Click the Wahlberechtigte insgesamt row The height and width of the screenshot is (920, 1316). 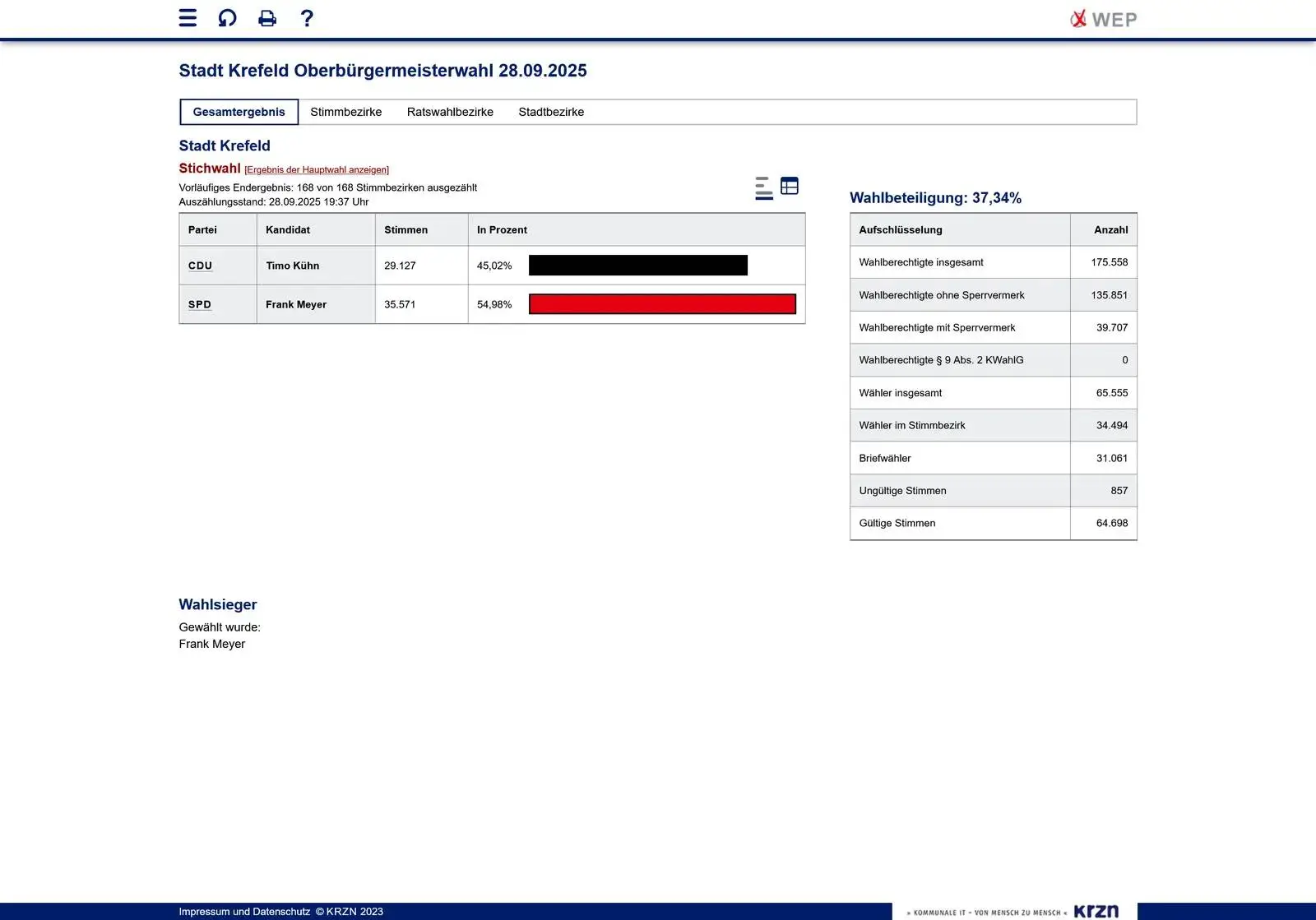click(x=921, y=262)
